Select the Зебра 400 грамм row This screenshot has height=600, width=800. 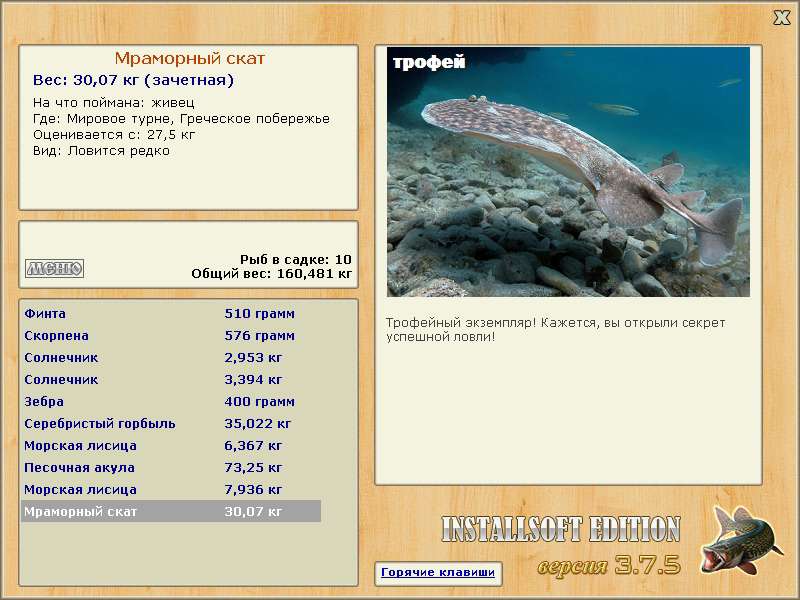(x=171, y=402)
